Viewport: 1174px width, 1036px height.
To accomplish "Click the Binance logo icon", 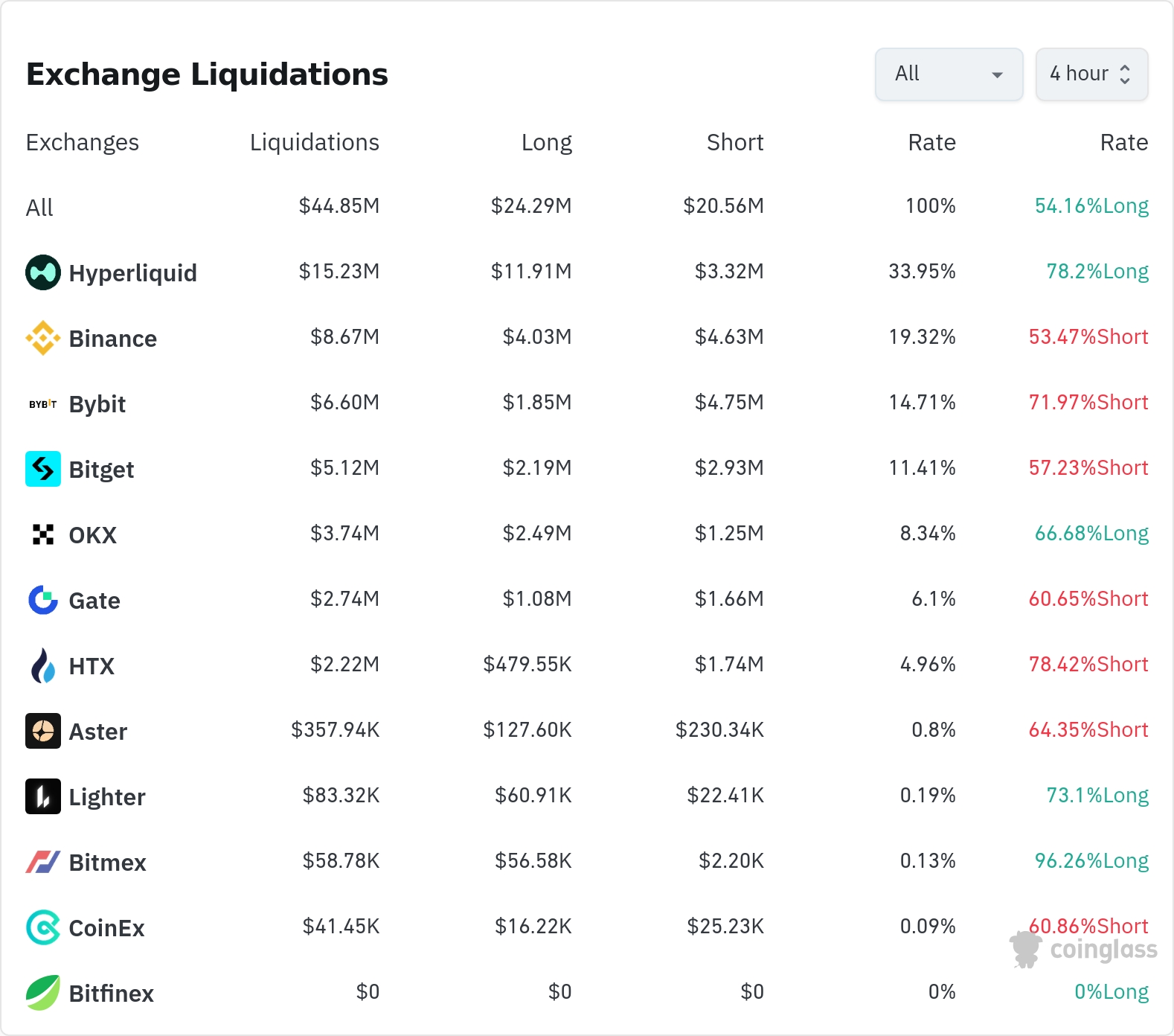I will pos(43,338).
